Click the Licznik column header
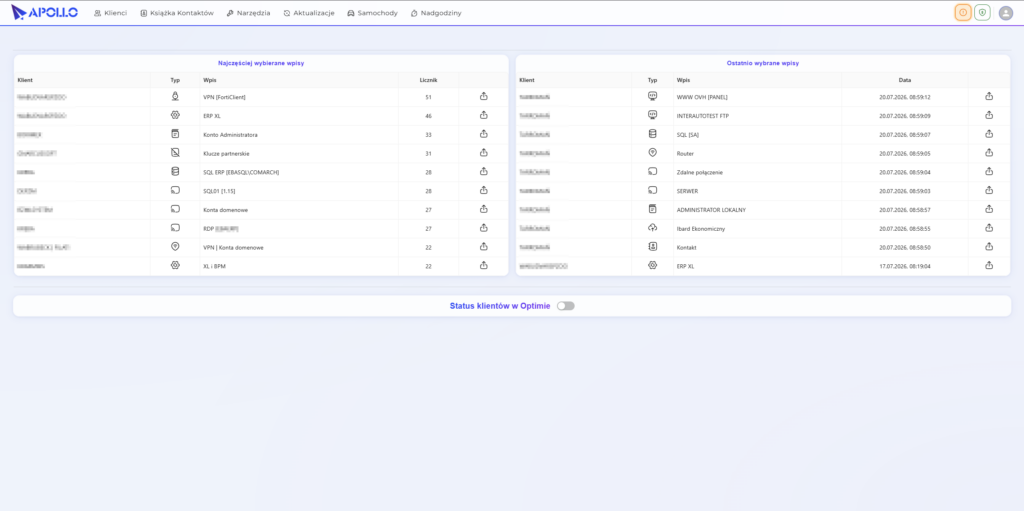The image size is (1024, 511). [x=428, y=80]
